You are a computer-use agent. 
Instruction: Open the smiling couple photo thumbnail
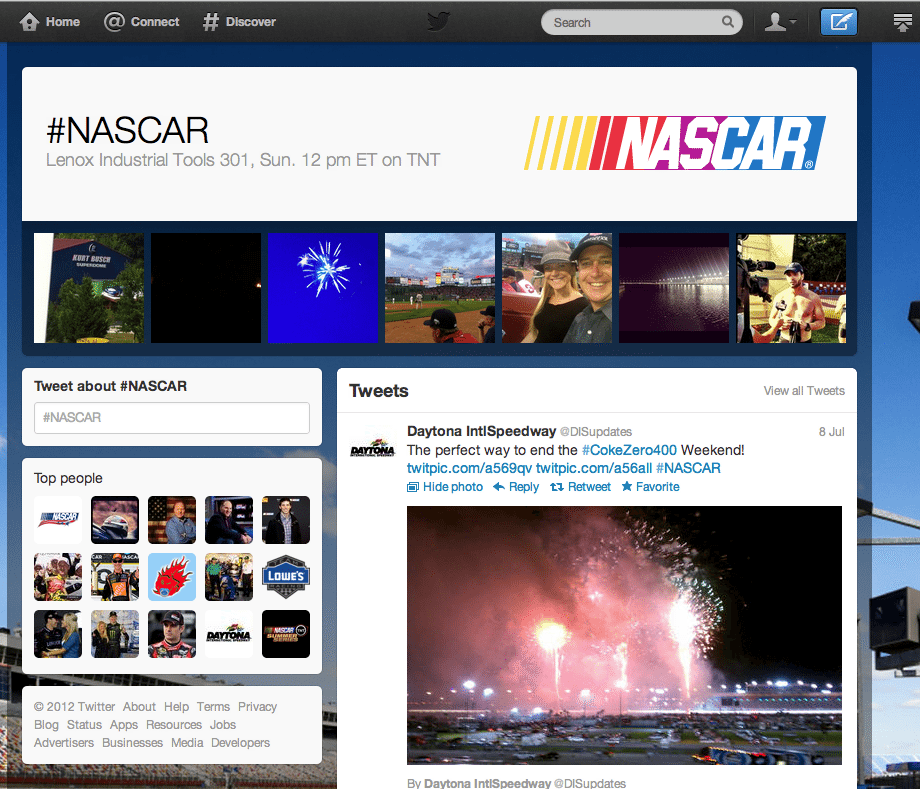tap(557, 288)
